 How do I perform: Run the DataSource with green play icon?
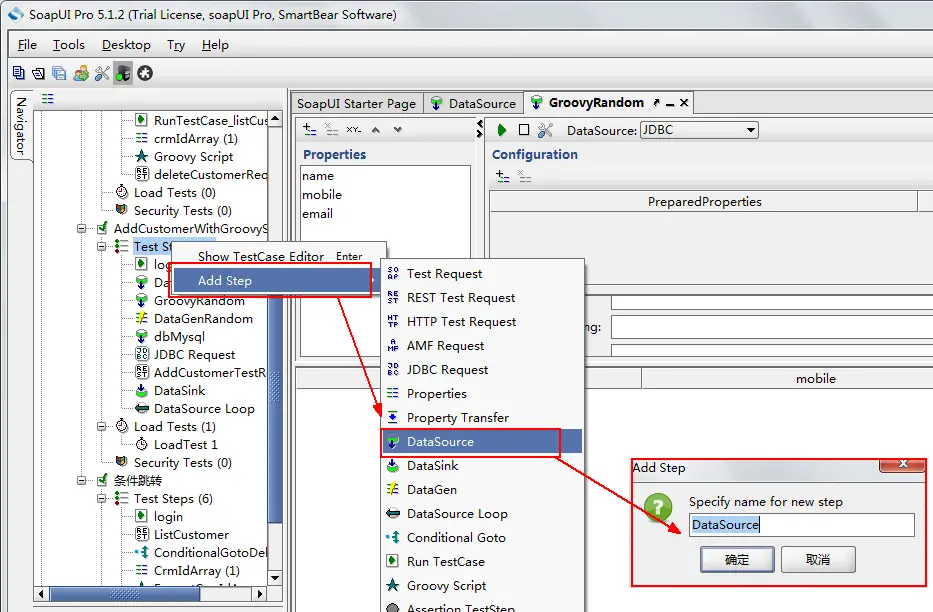point(502,130)
